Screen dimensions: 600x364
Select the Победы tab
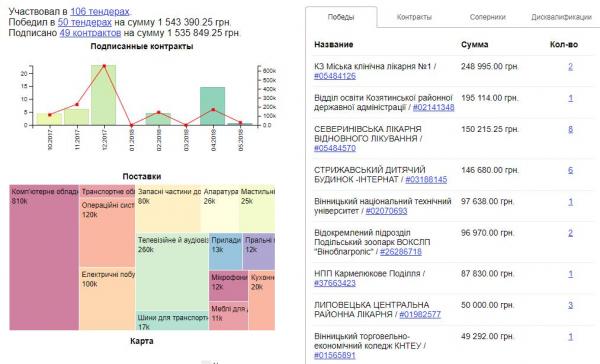(x=341, y=17)
